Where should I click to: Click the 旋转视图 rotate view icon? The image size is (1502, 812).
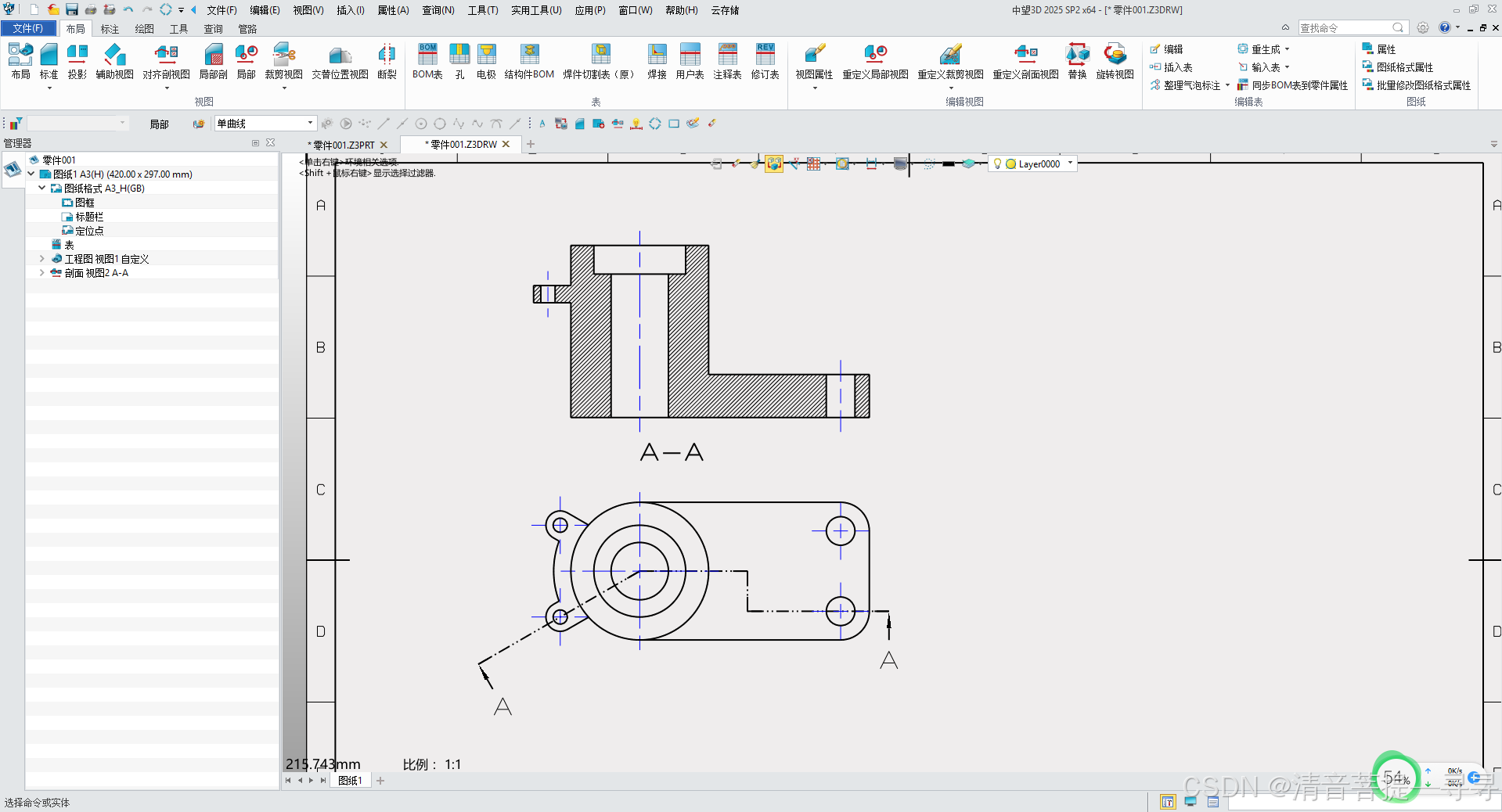pos(1115,61)
